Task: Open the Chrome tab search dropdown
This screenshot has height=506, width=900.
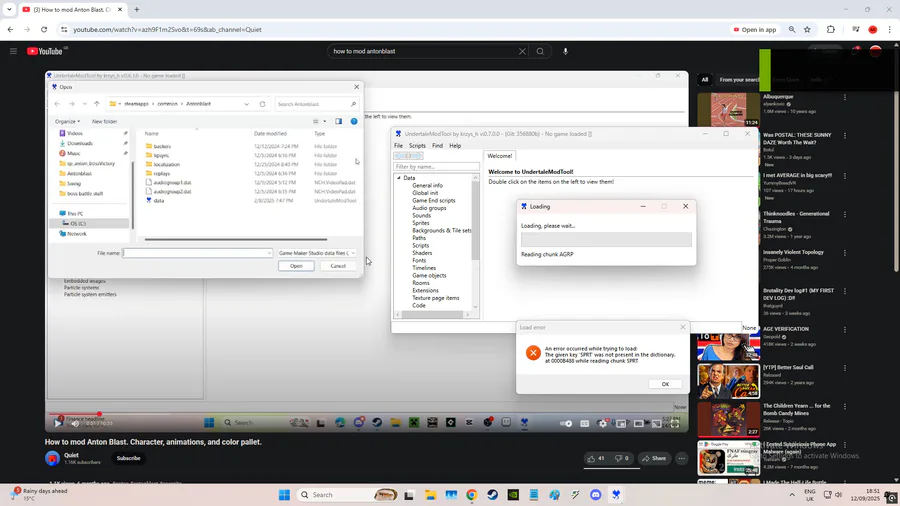Action: [9, 9]
